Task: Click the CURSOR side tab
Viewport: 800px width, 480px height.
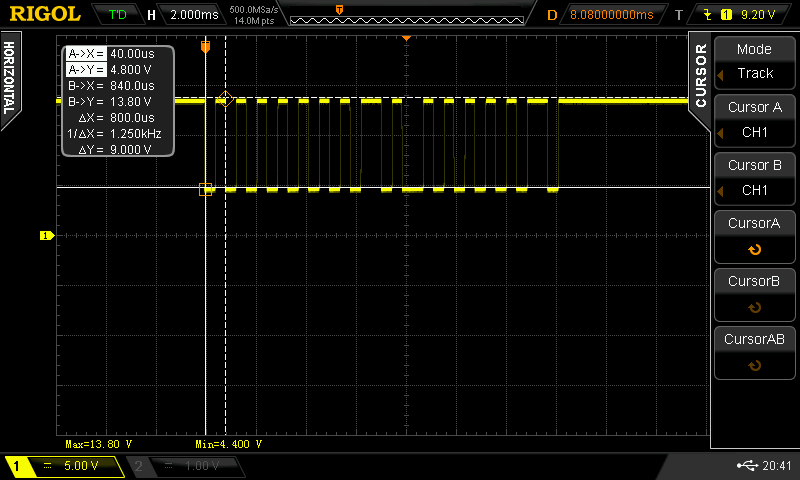Action: 701,75
